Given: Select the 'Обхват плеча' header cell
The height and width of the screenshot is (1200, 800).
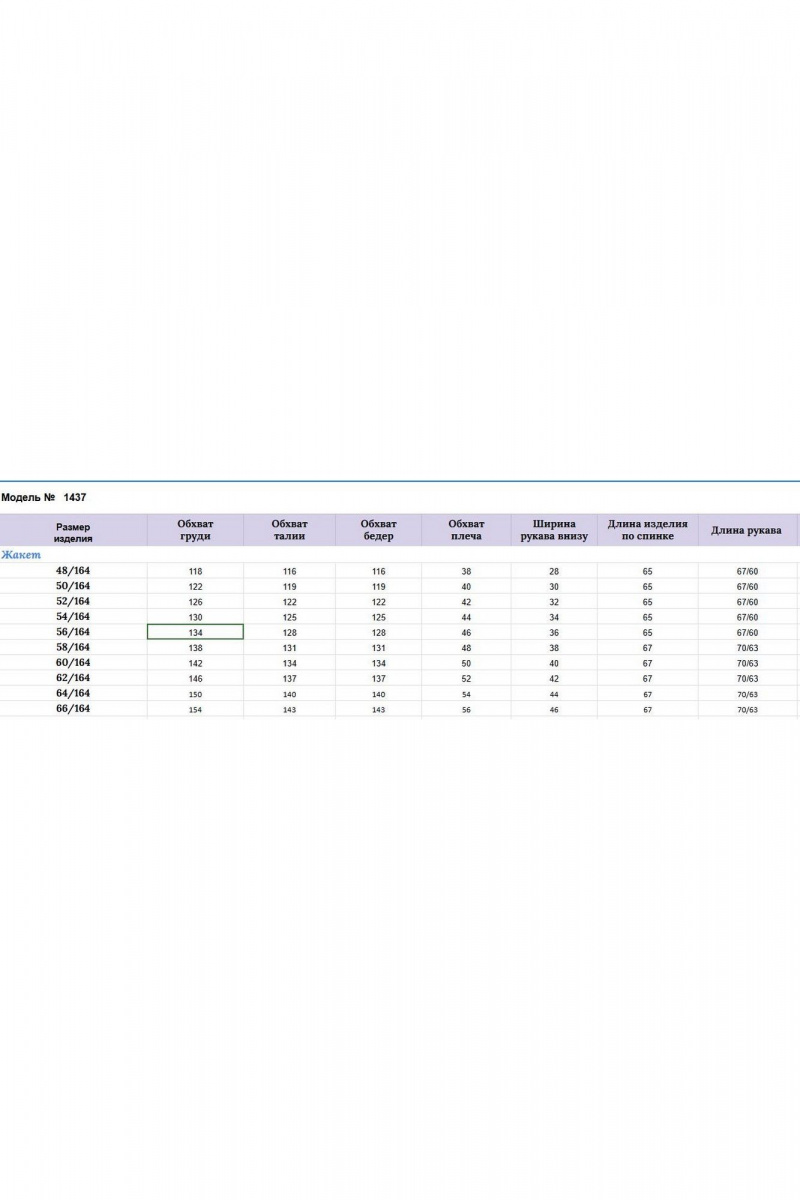Looking at the screenshot, I should (466, 530).
